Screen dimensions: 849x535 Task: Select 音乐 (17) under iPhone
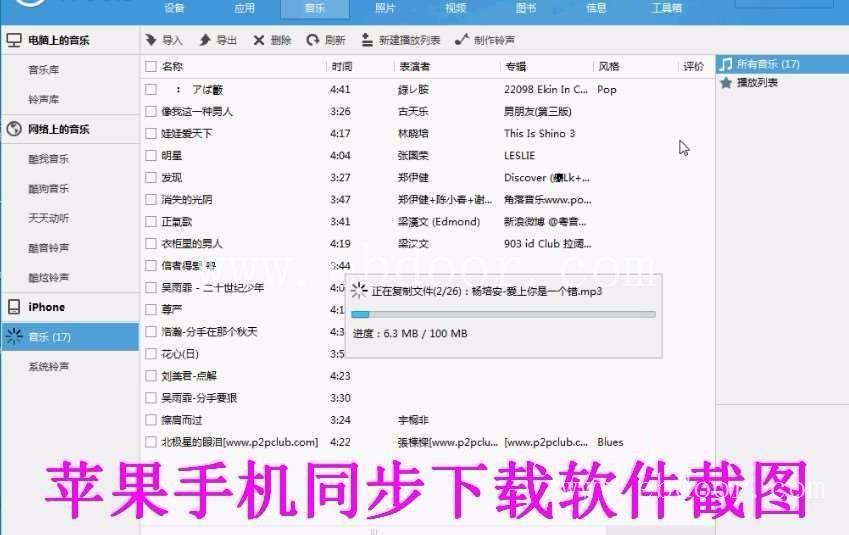[70, 337]
